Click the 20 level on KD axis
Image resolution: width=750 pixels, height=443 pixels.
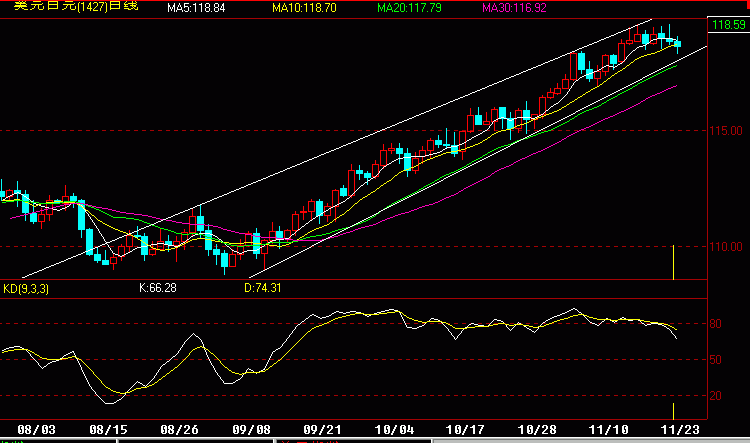tap(716, 396)
